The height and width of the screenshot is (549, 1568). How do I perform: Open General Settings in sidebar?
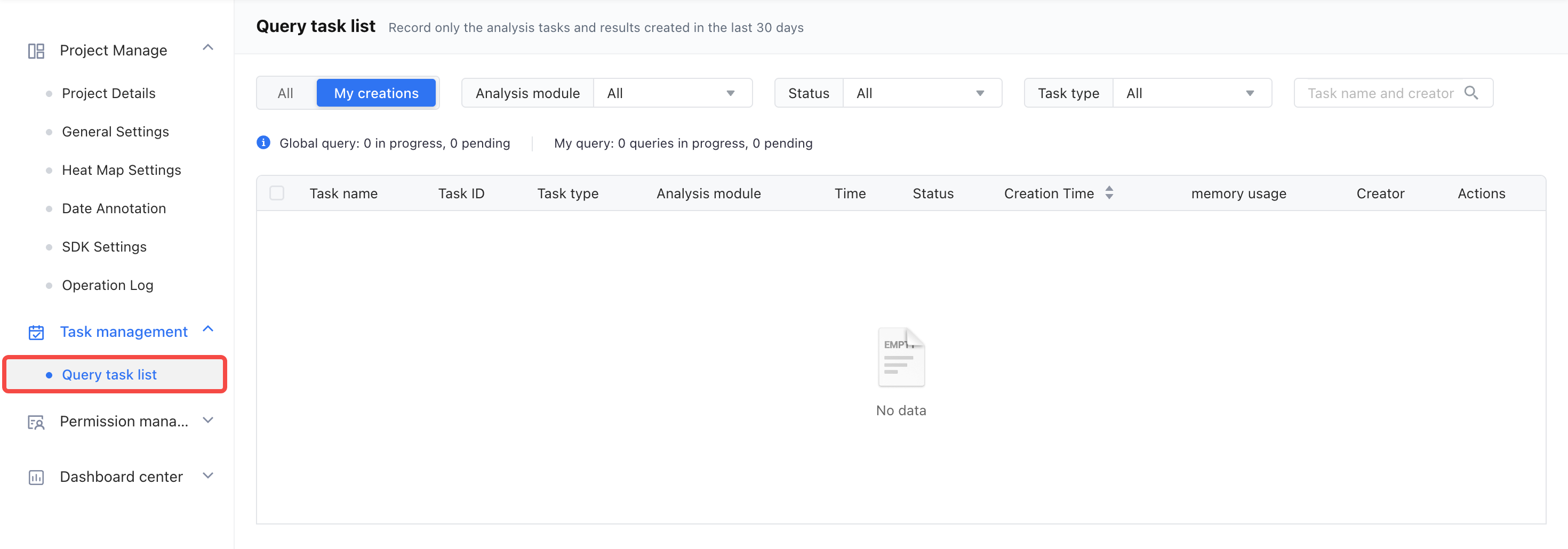pyautogui.click(x=115, y=132)
